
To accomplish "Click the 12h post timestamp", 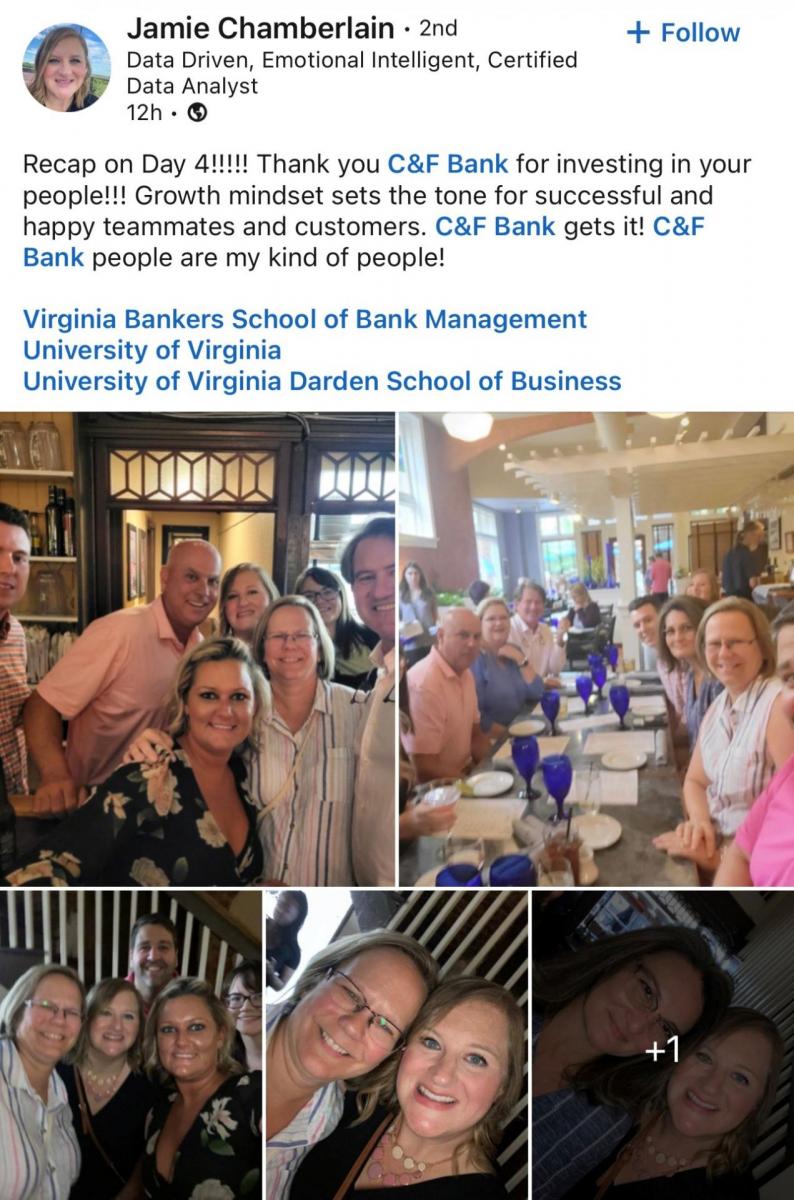I will click(144, 113).
